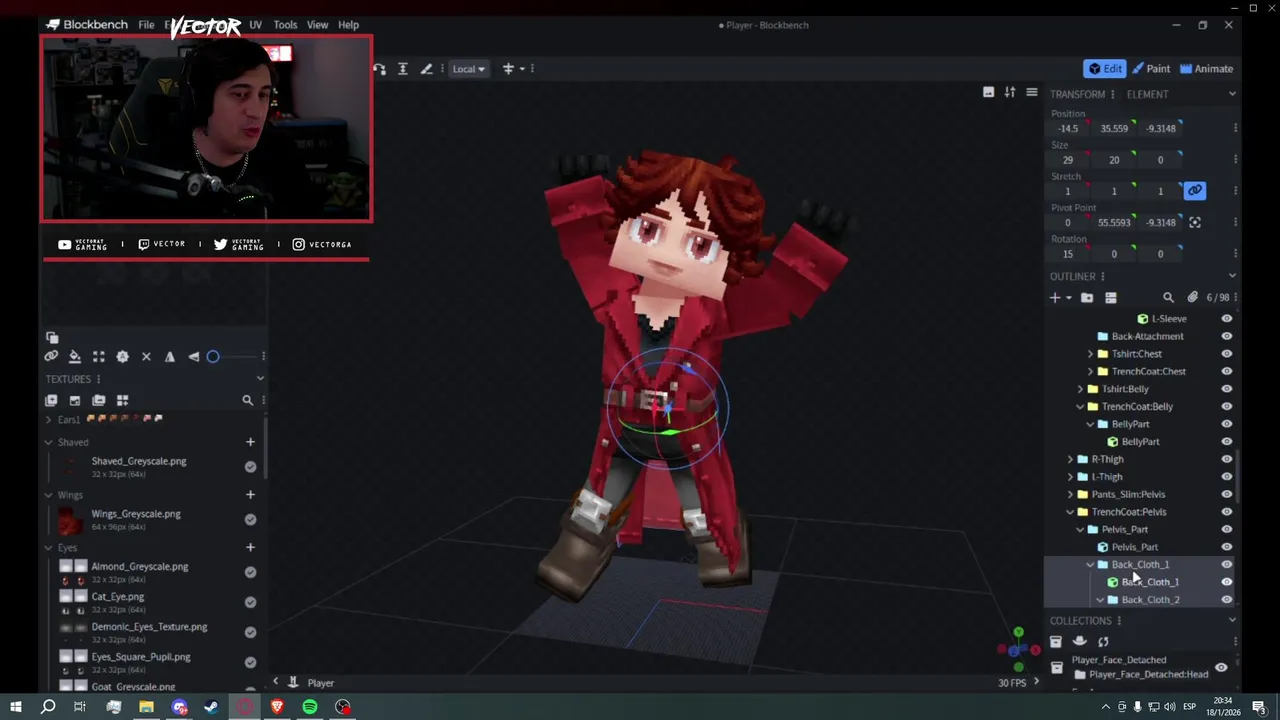Open the View menu

317,25
